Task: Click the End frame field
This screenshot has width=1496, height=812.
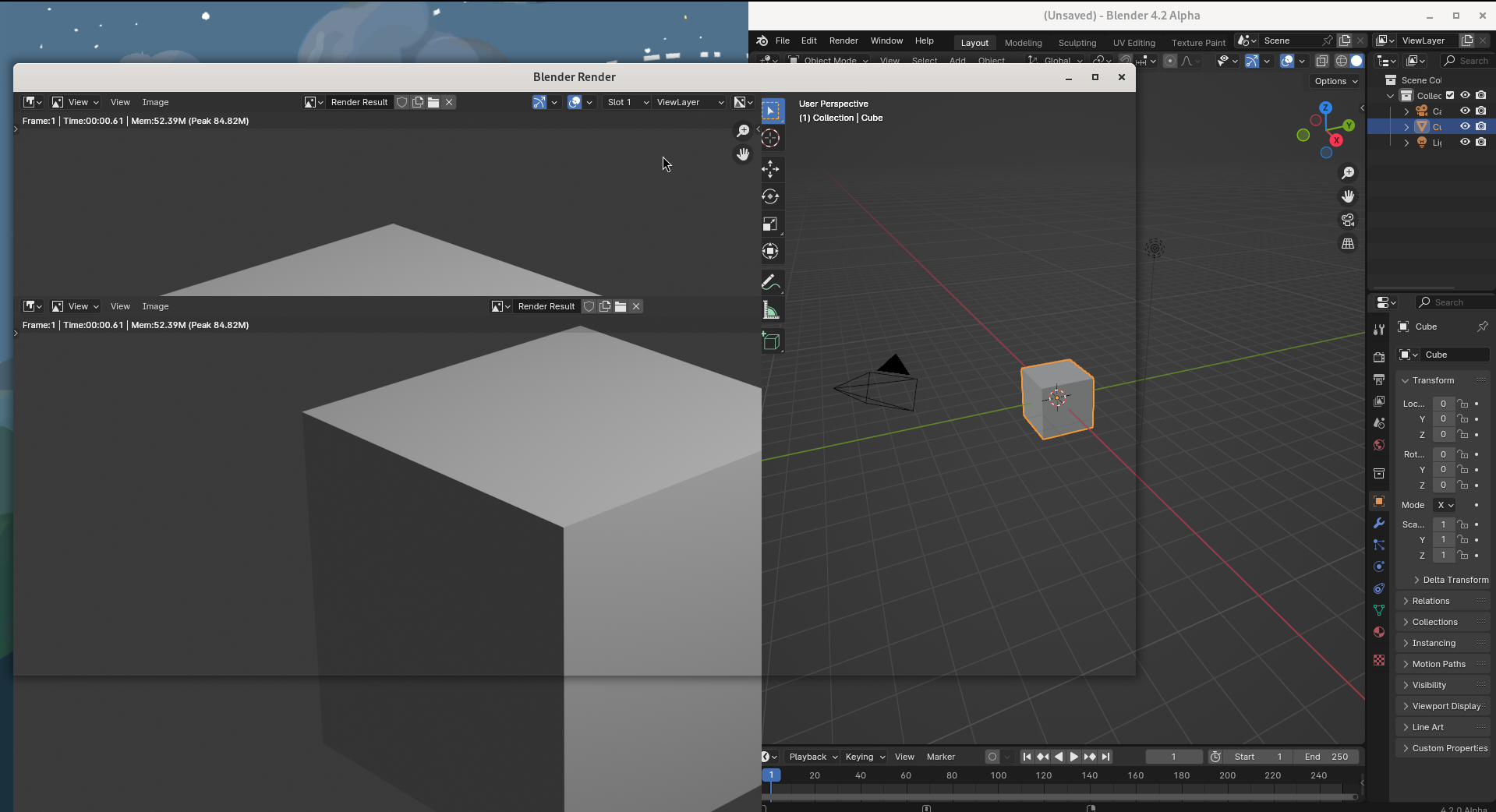Action: [1326, 757]
